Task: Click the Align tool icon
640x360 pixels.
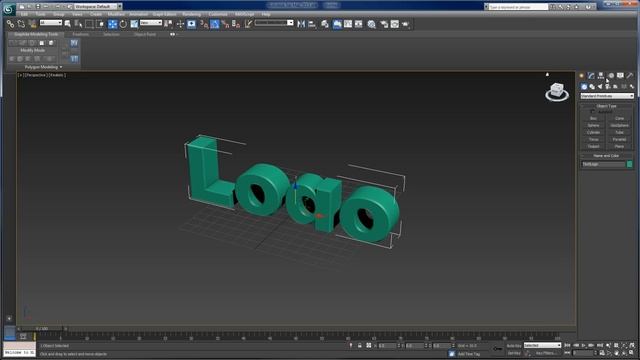Action: [312, 24]
